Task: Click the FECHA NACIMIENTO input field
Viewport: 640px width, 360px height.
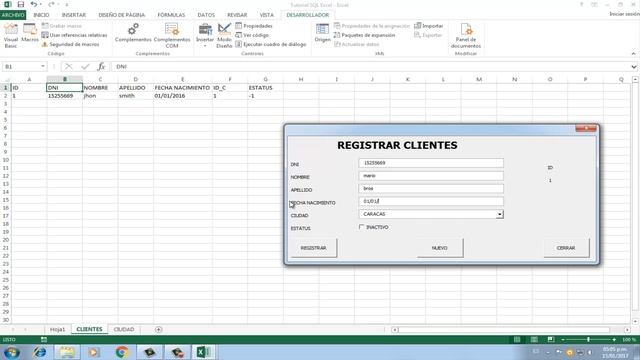Action: [x=431, y=201]
